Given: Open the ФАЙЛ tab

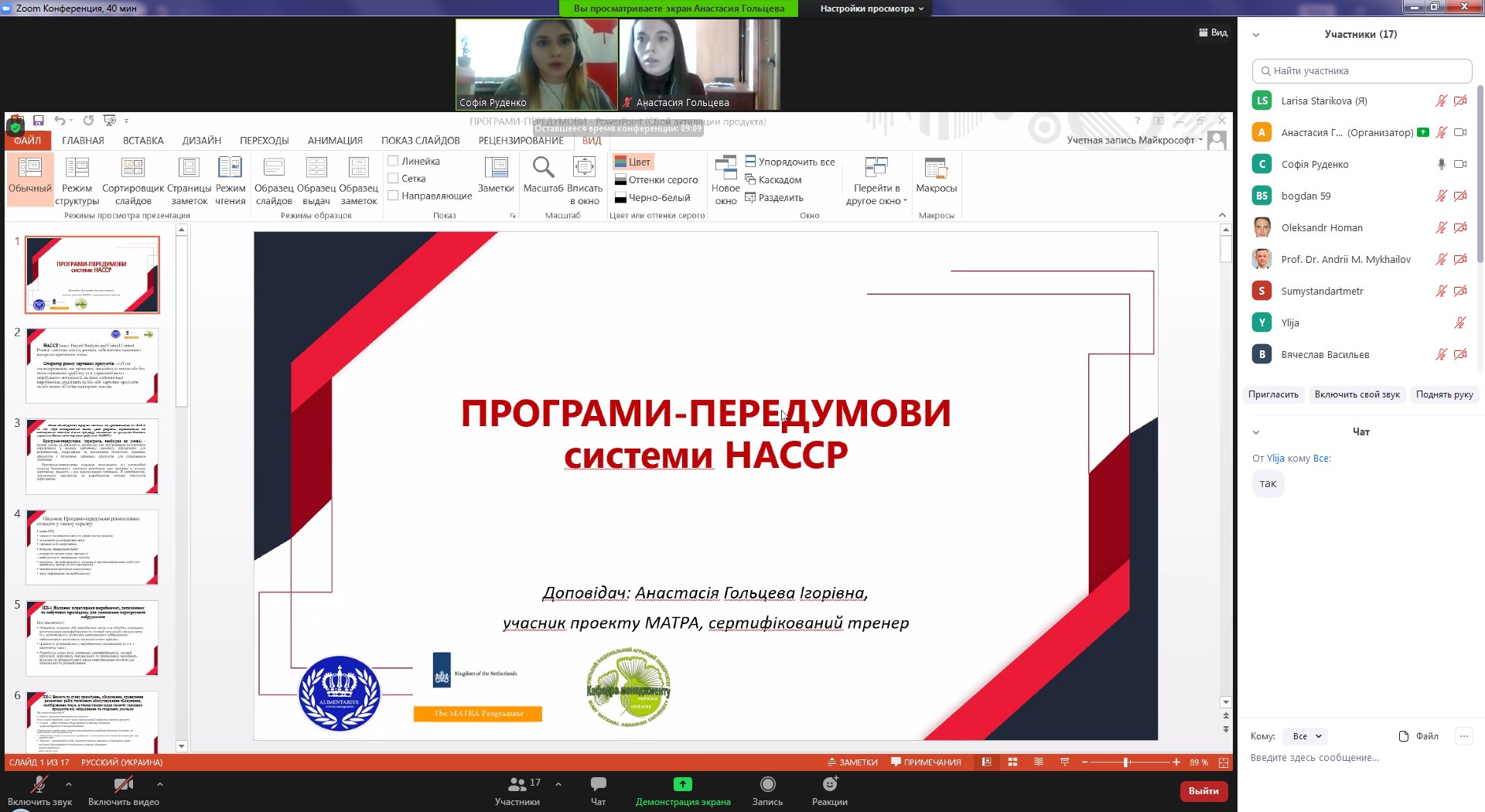Looking at the screenshot, I should point(27,141).
